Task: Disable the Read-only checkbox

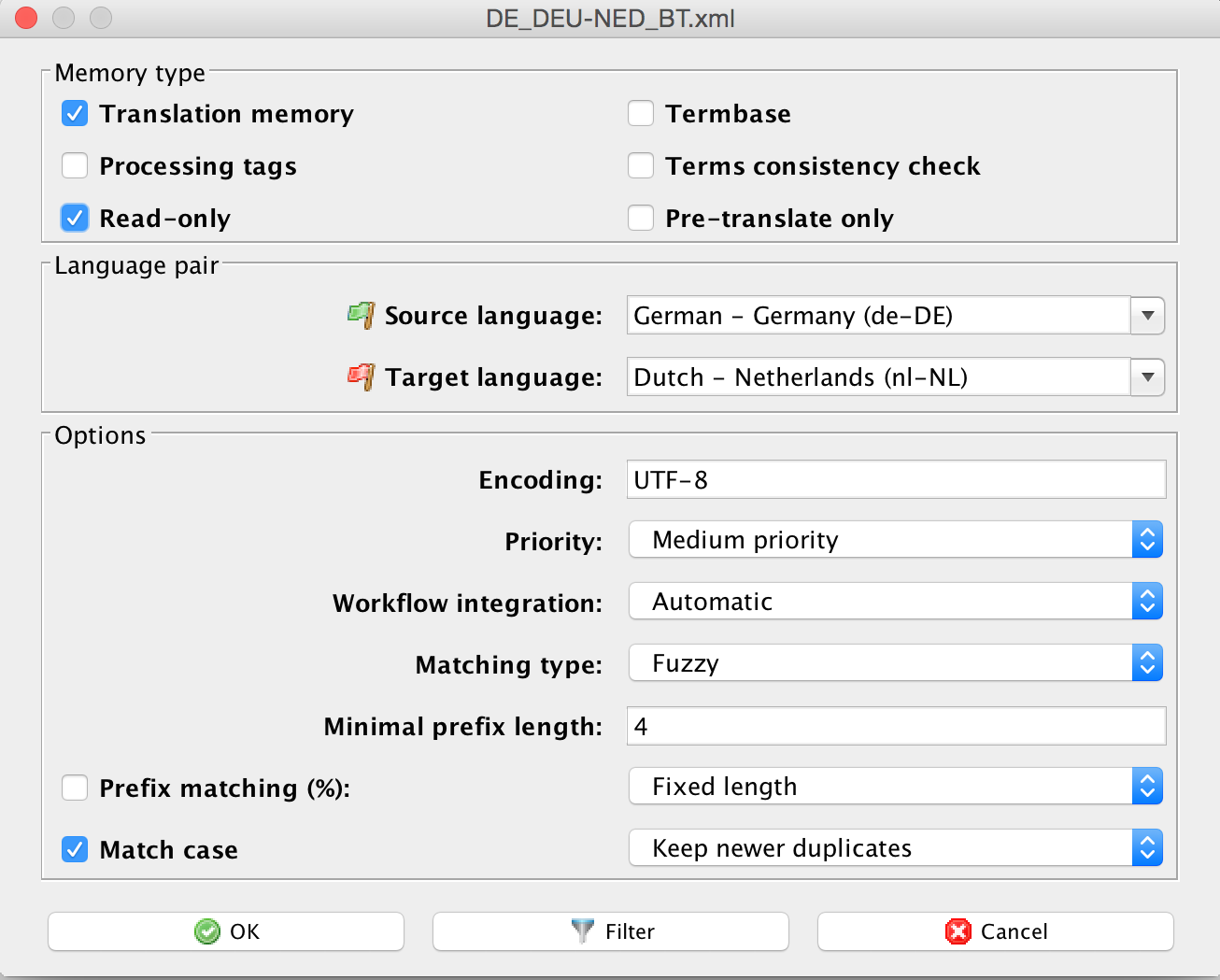Action: tap(75, 219)
